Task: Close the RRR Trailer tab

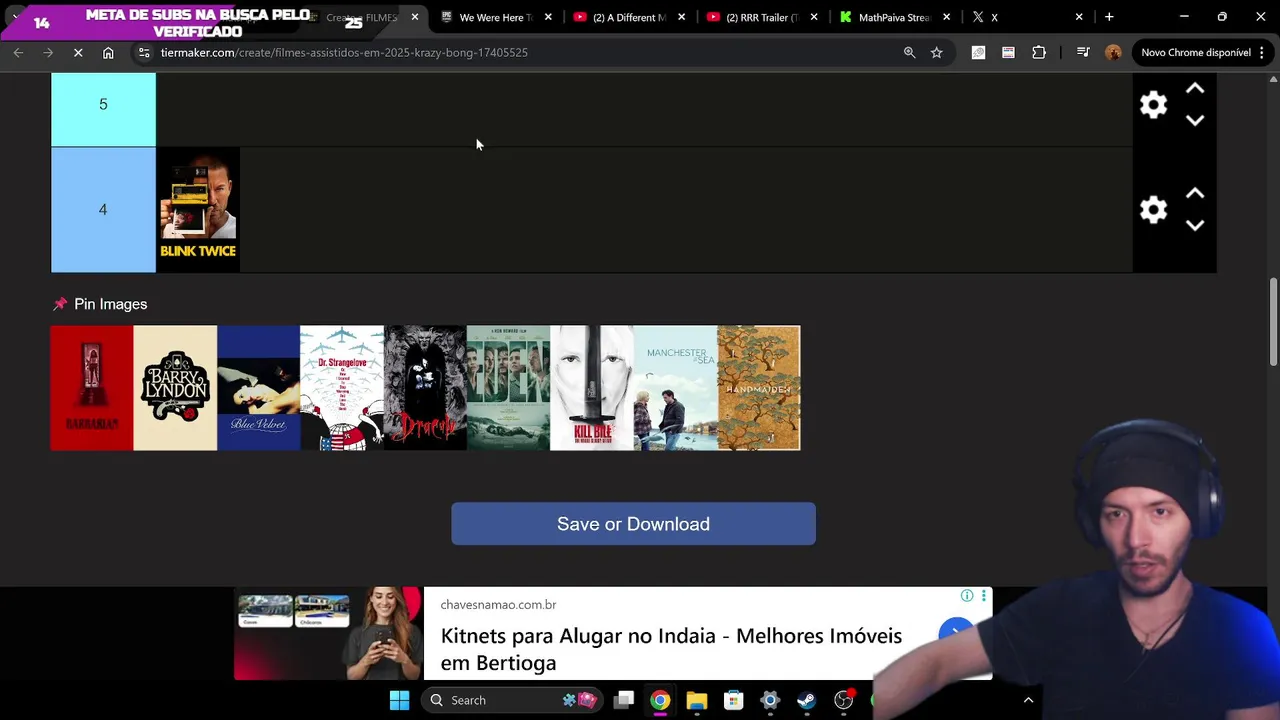Action: point(814,17)
